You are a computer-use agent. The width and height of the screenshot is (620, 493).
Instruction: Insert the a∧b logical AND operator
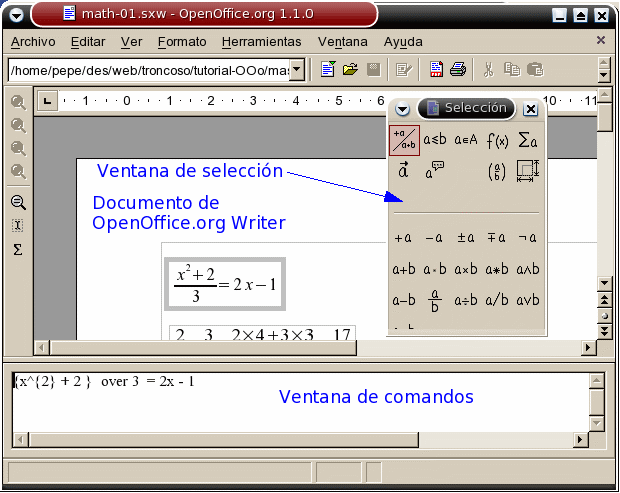pyautogui.click(x=528, y=269)
